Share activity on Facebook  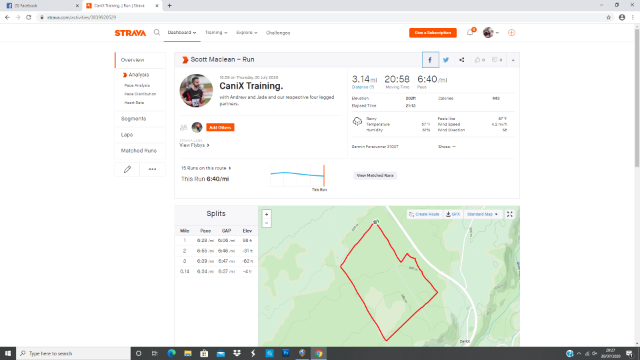(430, 60)
